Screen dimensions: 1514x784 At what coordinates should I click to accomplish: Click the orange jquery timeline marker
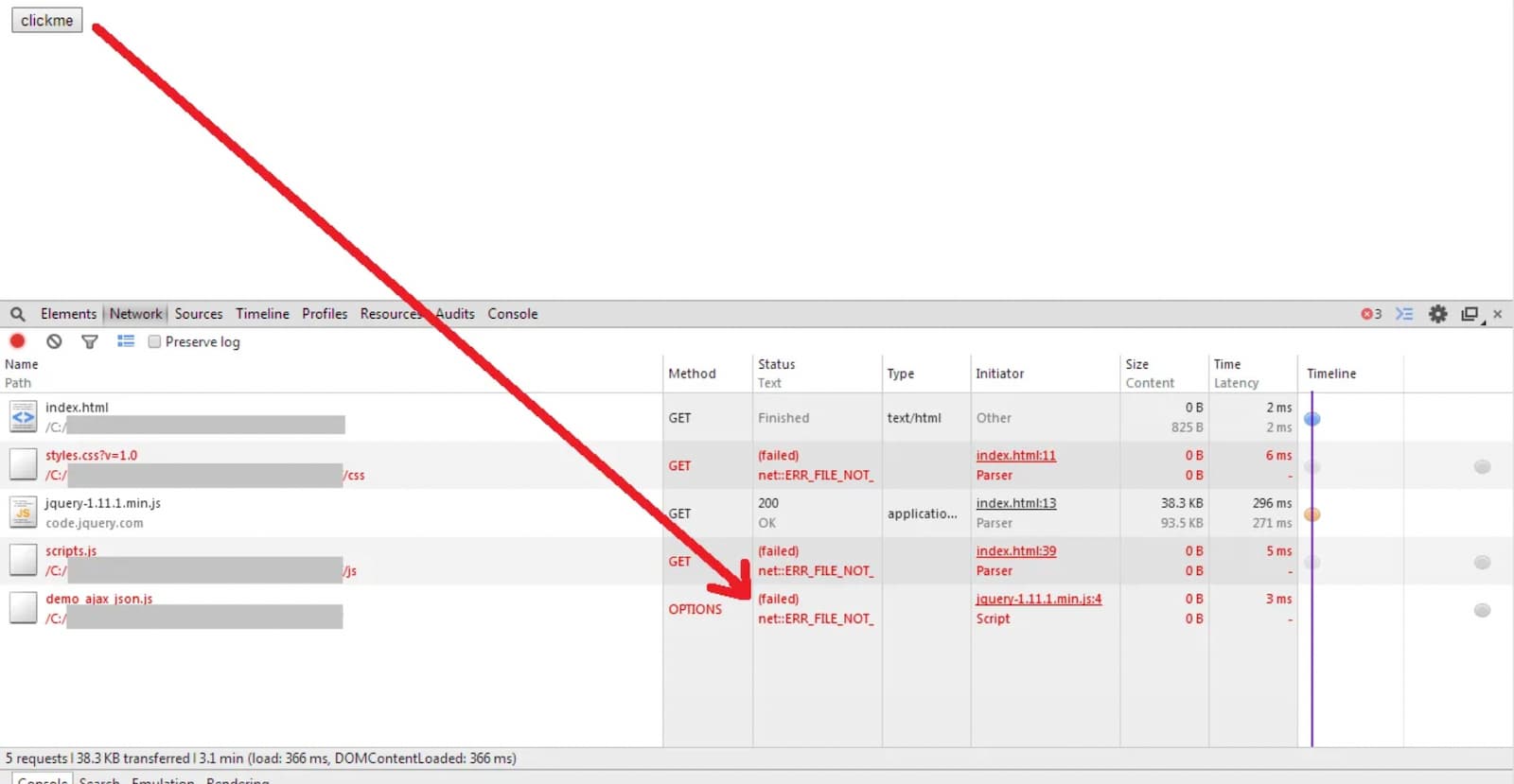coord(1312,514)
